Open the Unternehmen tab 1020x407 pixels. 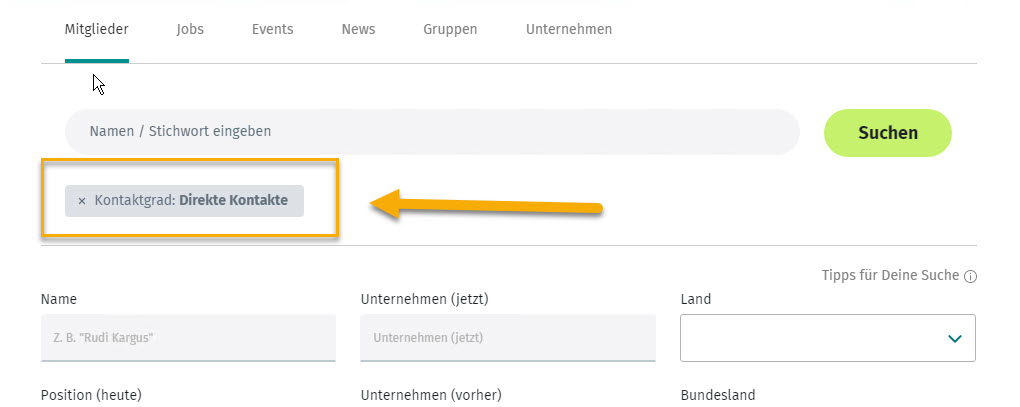pyautogui.click(x=569, y=29)
